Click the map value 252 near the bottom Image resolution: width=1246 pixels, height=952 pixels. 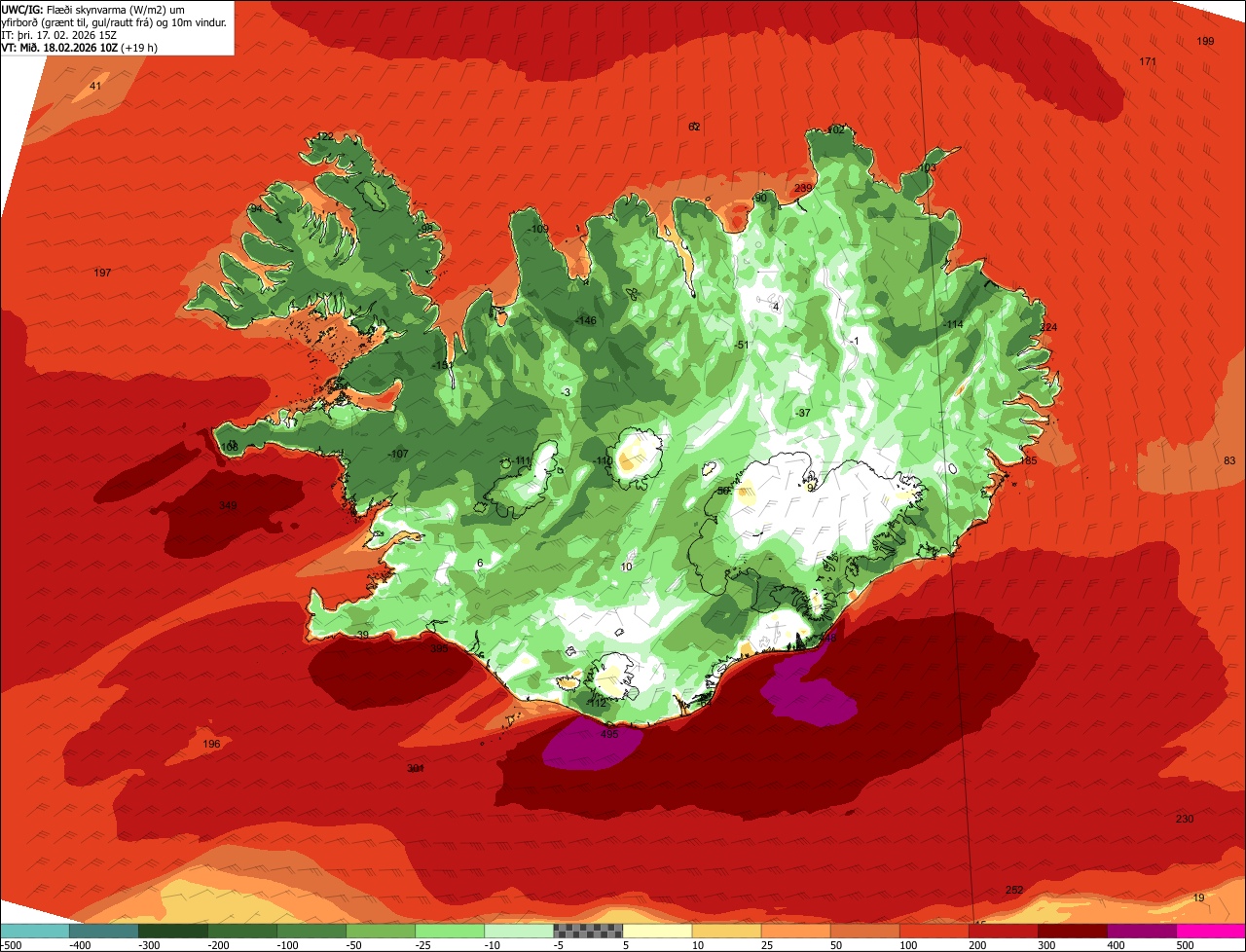tap(1014, 890)
